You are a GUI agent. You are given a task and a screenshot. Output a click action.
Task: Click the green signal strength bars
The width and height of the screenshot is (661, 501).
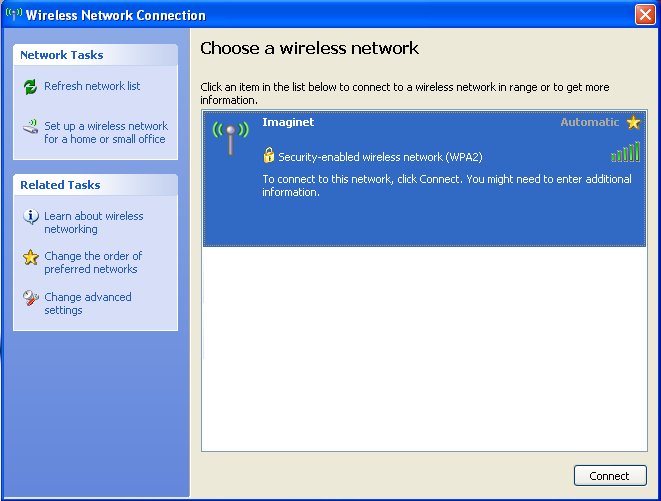pos(626,152)
